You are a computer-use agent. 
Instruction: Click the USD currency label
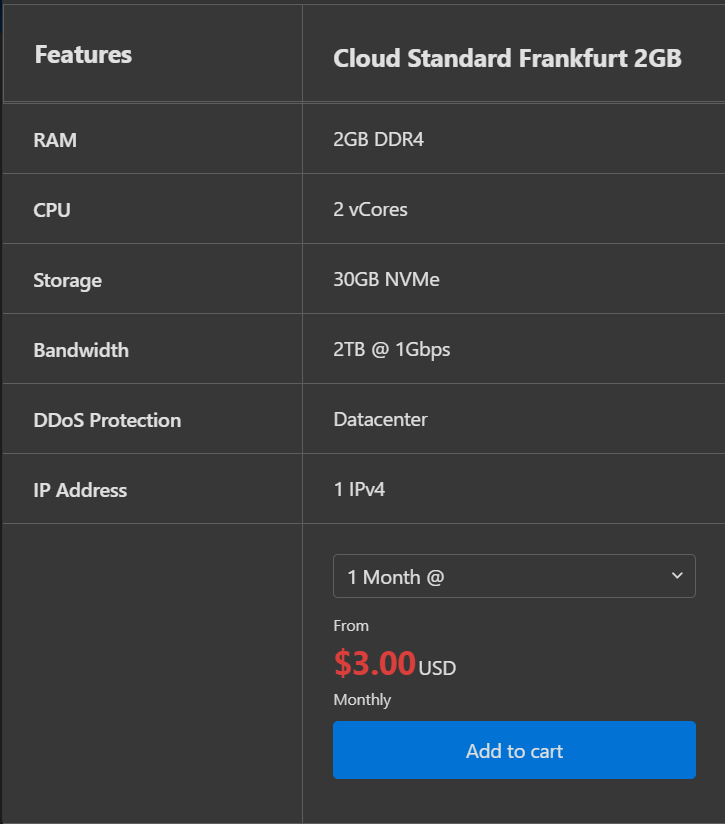pyautogui.click(x=437, y=668)
